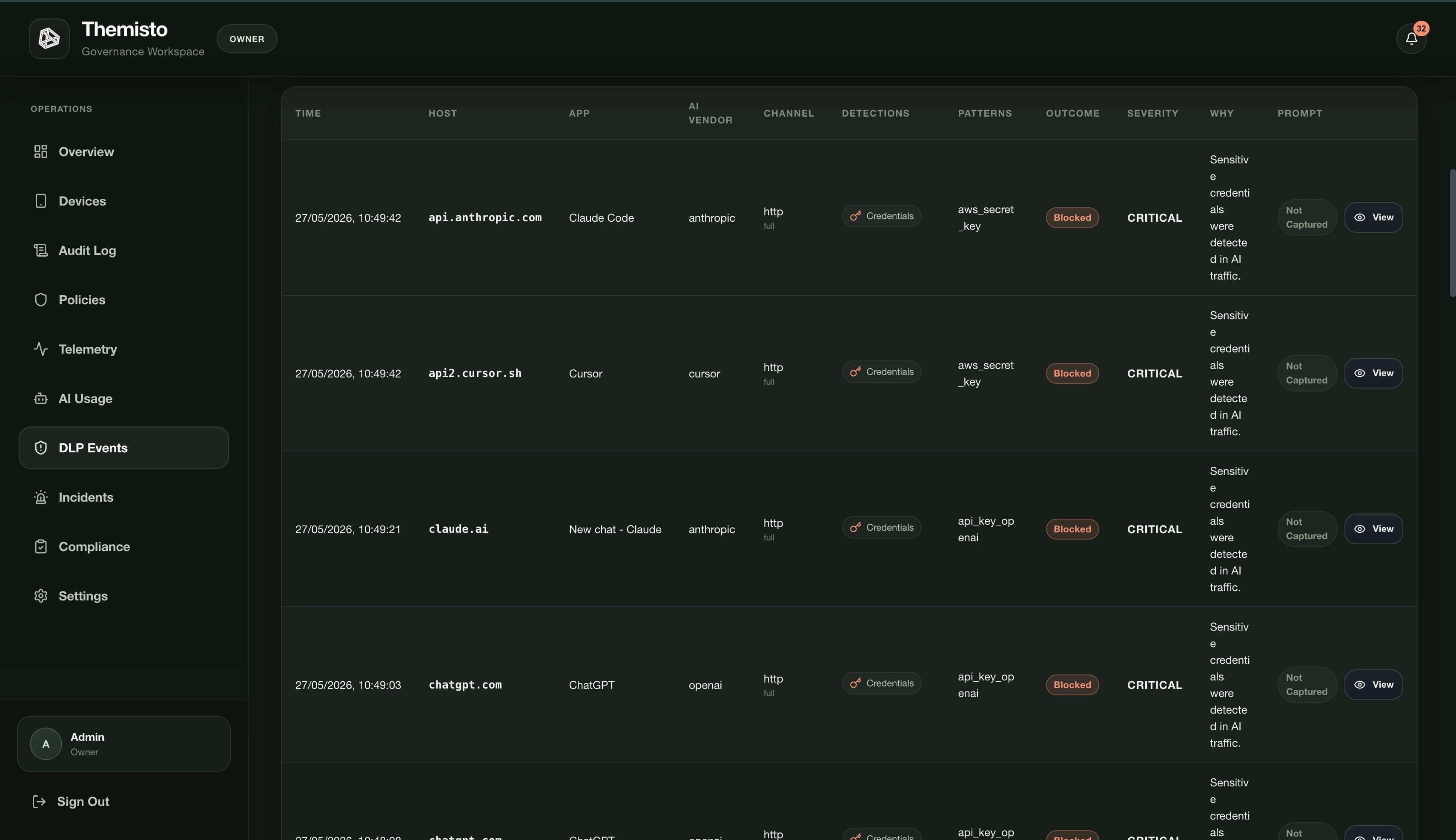Open Telemetry section
This screenshot has height=840, width=1456.
point(123,349)
